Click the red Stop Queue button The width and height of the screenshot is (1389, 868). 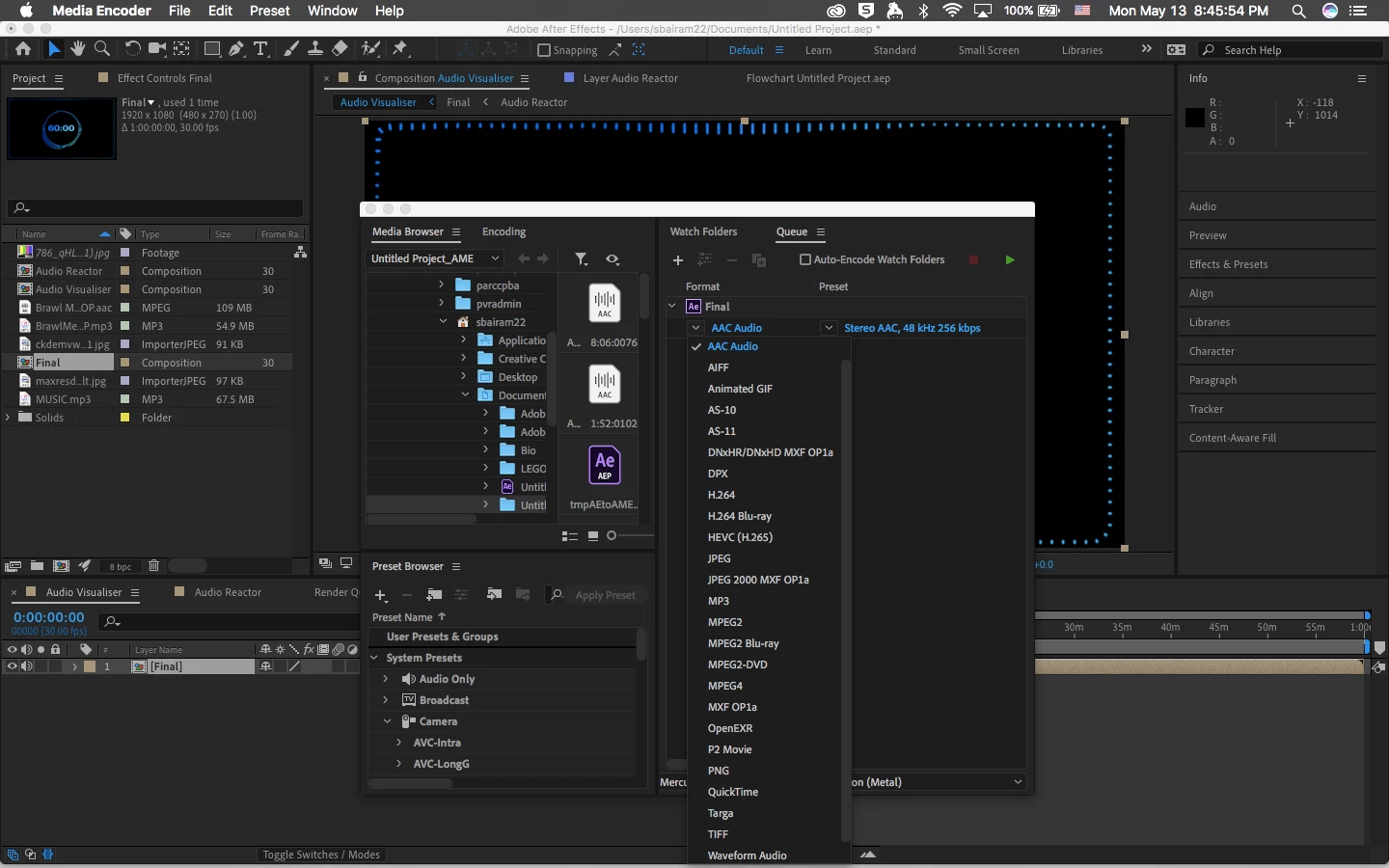click(973, 259)
